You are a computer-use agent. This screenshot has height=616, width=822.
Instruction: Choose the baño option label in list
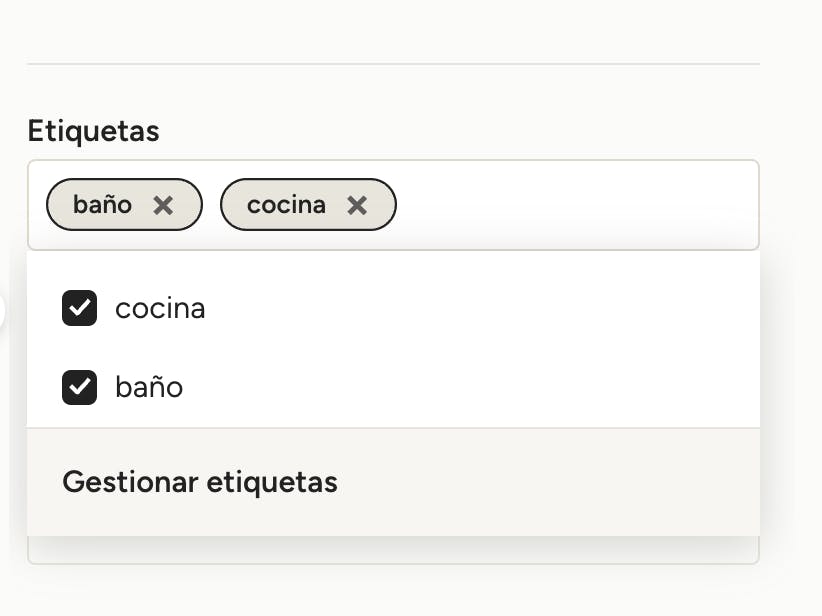(x=149, y=387)
